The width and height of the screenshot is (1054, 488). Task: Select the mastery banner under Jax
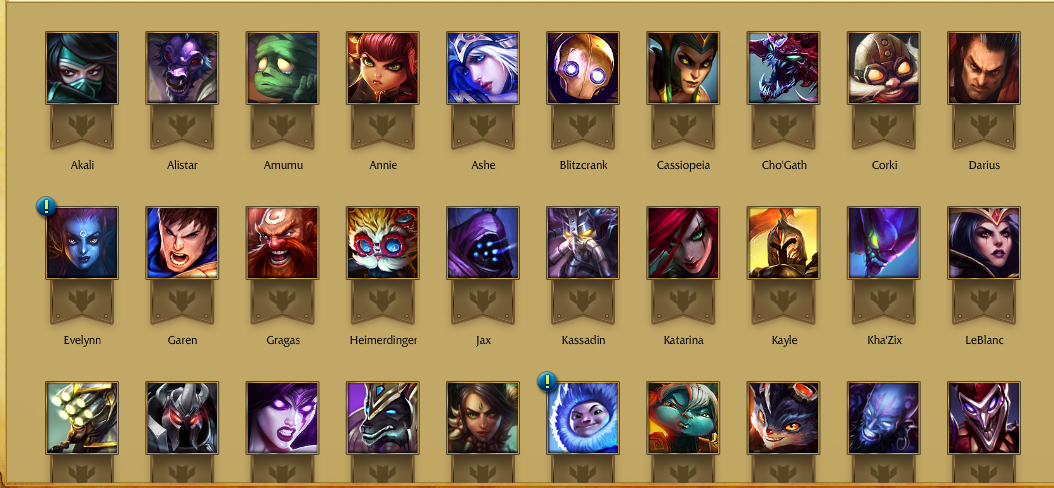tap(483, 301)
